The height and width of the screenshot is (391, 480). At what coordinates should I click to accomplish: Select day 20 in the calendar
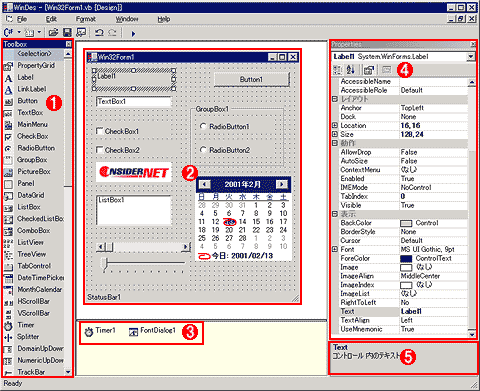[229, 230]
